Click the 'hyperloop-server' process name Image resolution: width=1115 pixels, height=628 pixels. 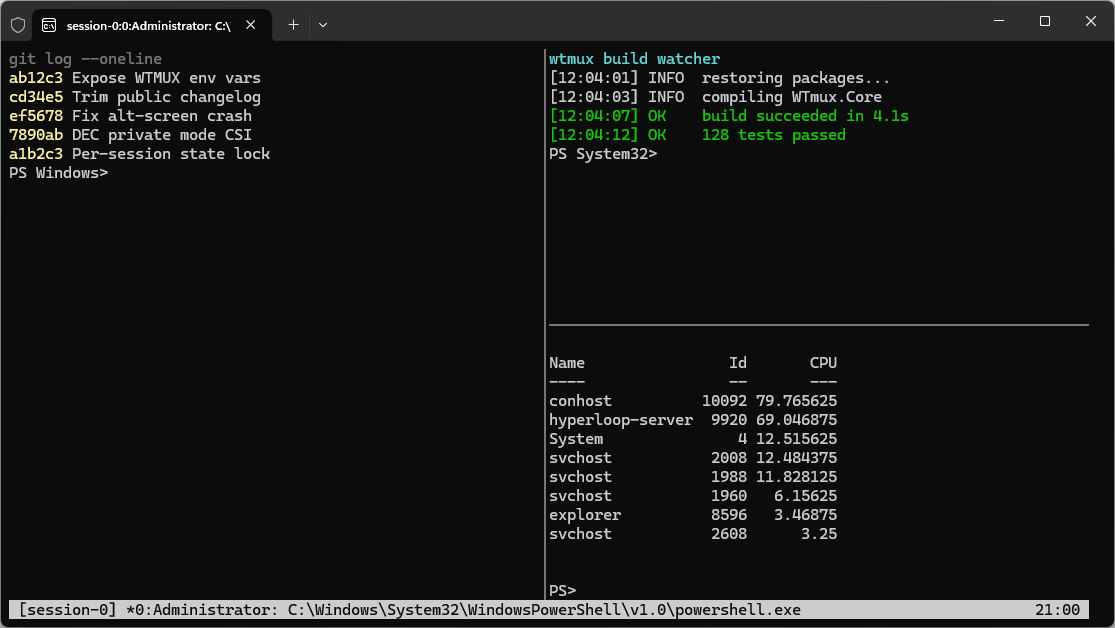pyautogui.click(x=621, y=420)
